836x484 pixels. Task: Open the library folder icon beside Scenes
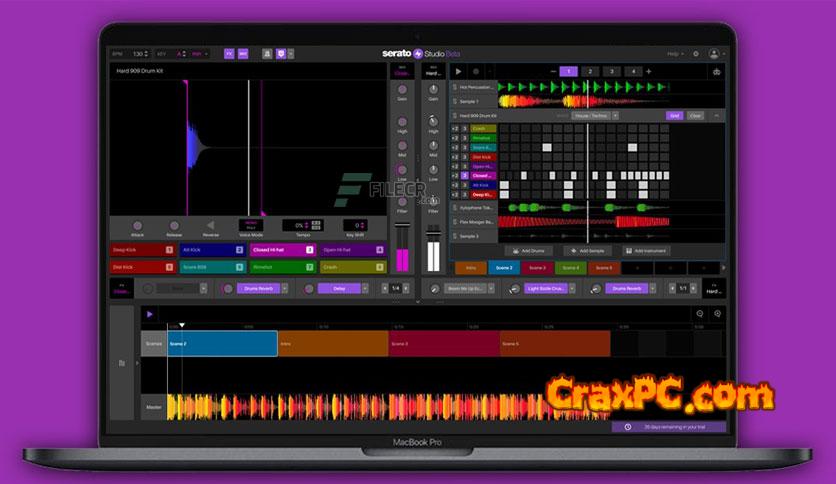122,363
